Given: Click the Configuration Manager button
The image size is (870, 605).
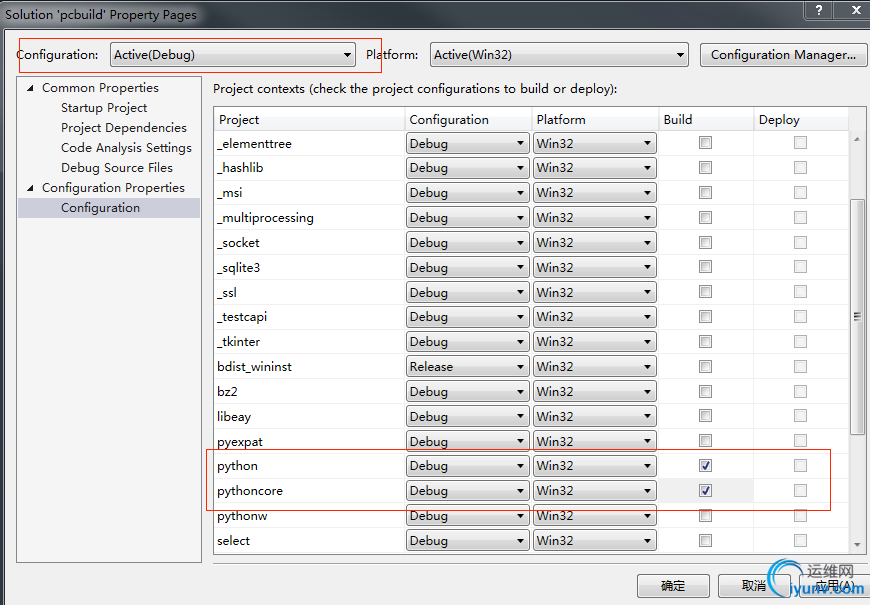Looking at the screenshot, I should pyautogui.click(x=782, y=55).
